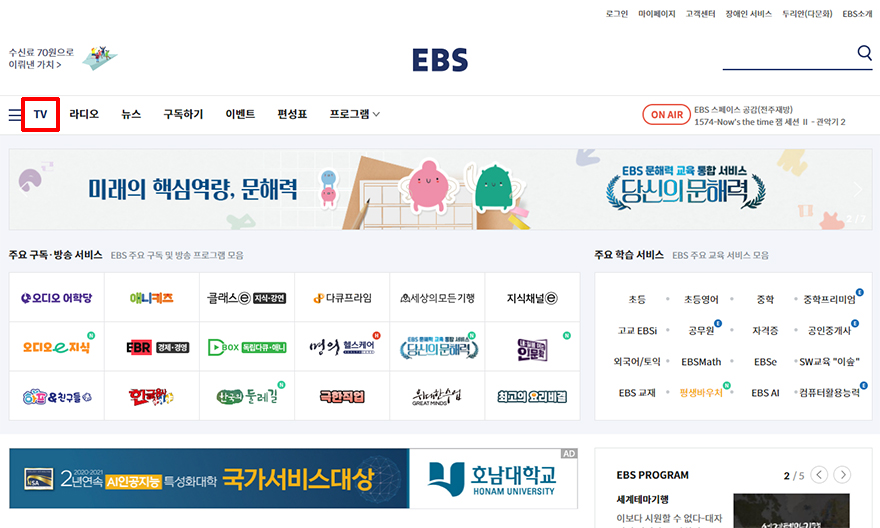Open the 오디오e지식 tile
The height and width of the screenshot is (528, 880).
[57, 347]
